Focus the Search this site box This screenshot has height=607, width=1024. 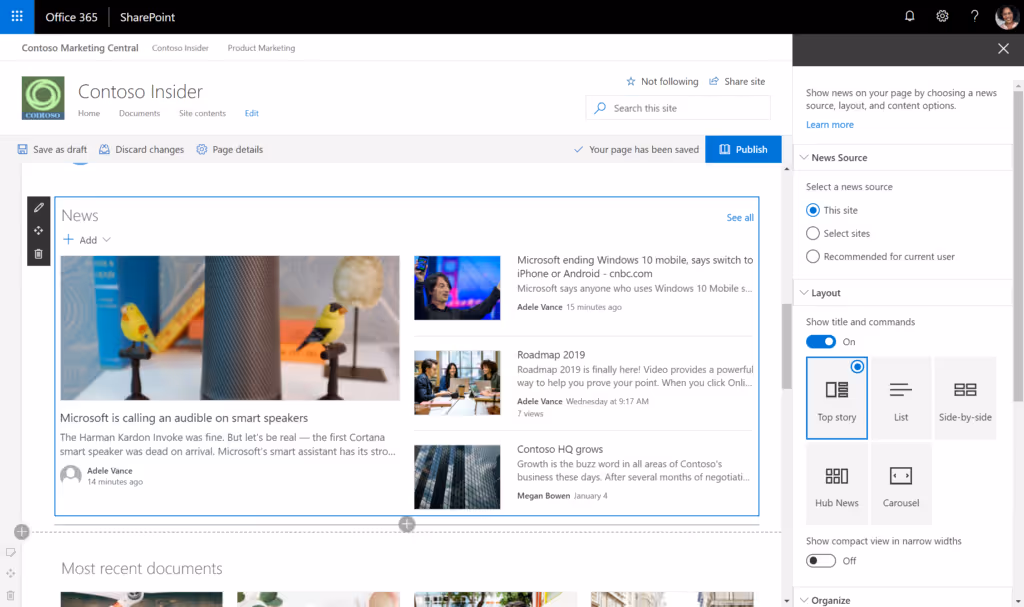678,108
